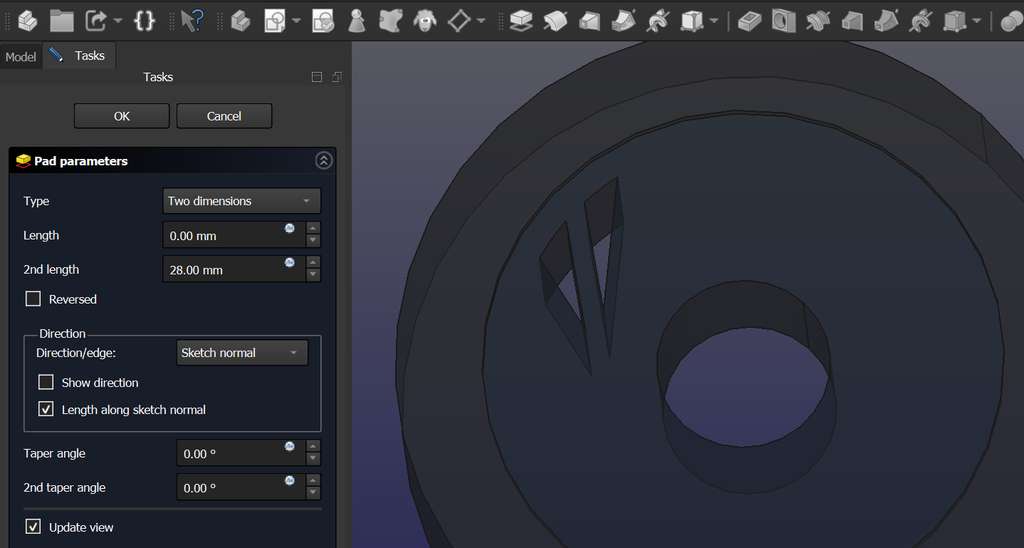The image size is (1024, 548).
Task: Select the Additive Pipe tool
Action: pyautogui.click(x=624, y=21)
